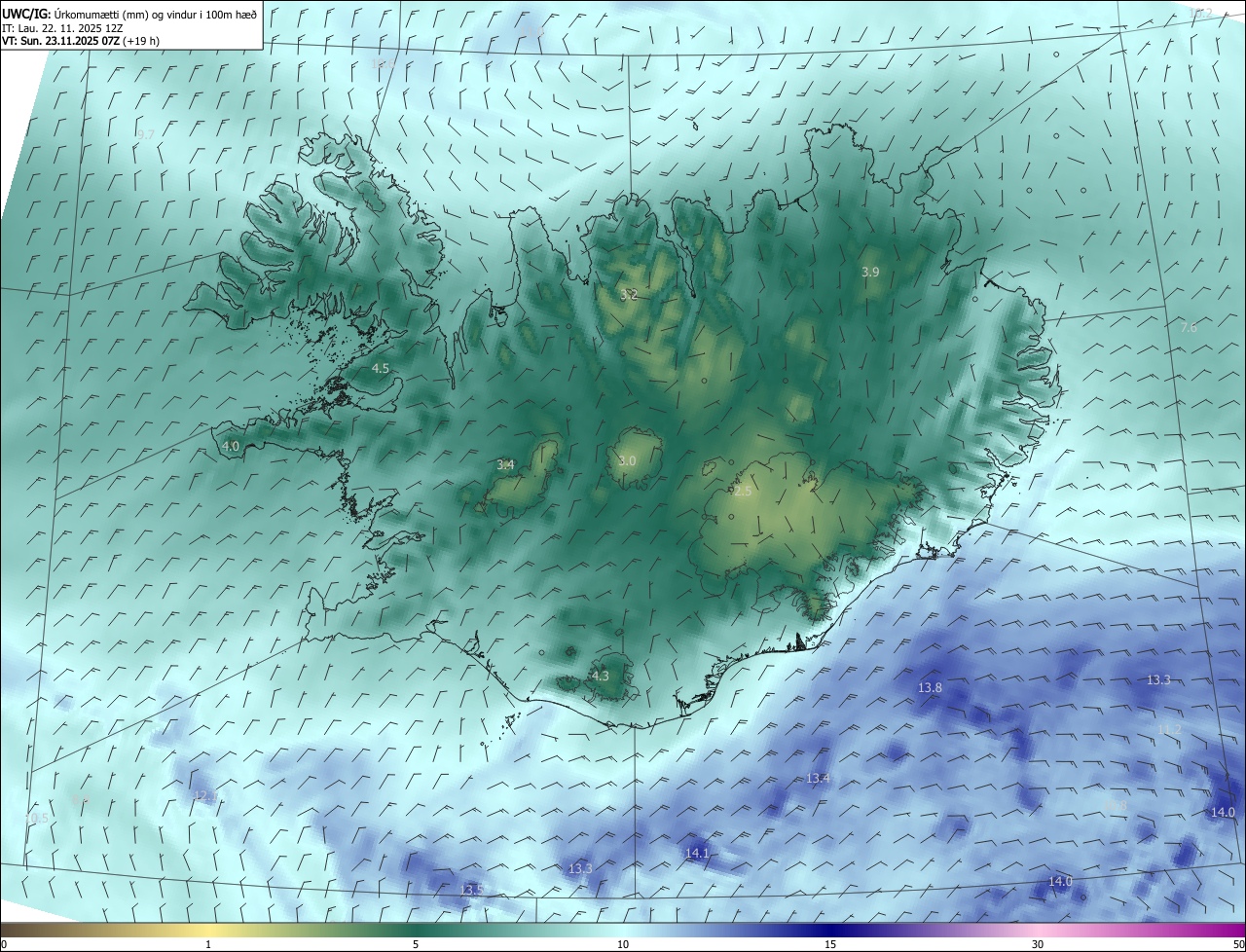The image size is (1246, 952).
Task: Click the UWC/IG Úrkomumætti title line
Action: (x=130, y=14)
